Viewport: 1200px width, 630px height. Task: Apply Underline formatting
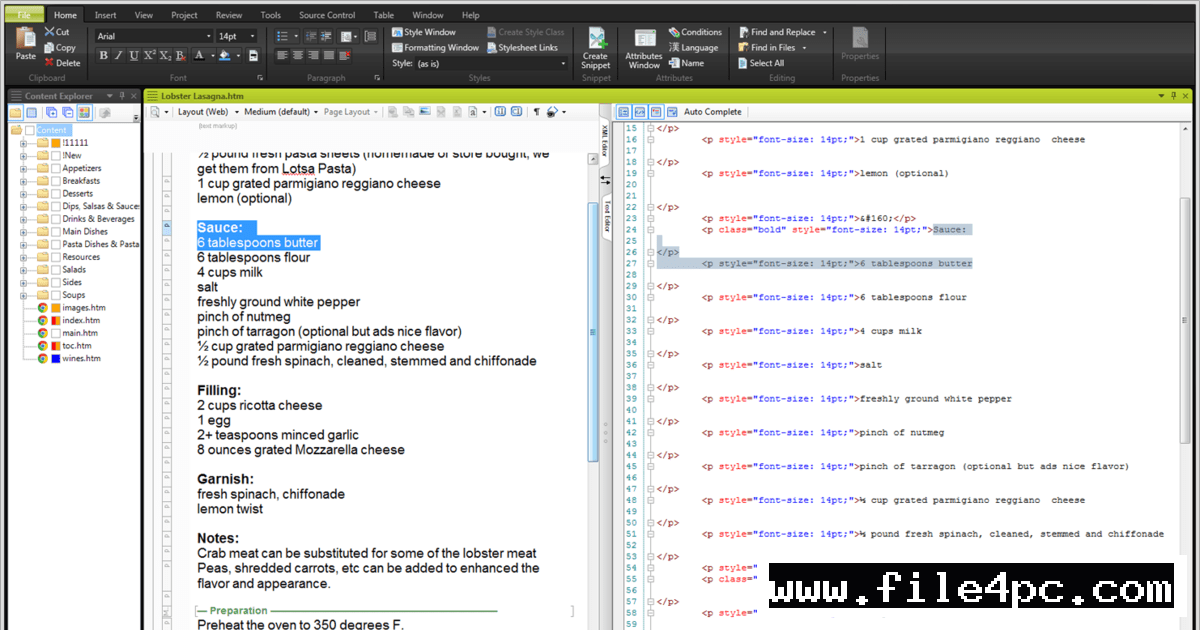[x=134, y=55]
